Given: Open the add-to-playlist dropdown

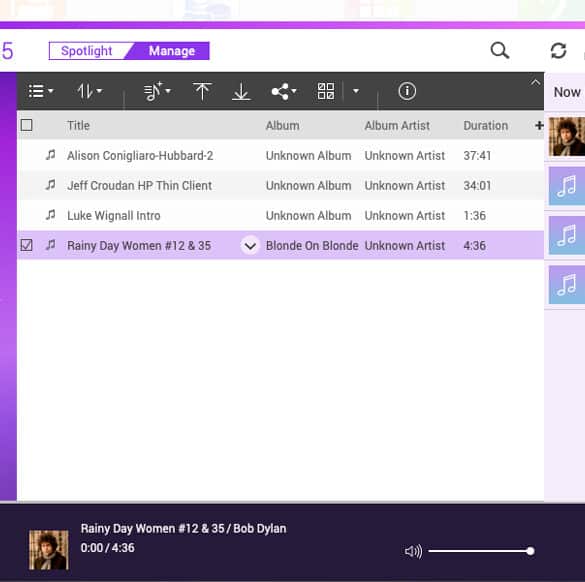Looking at the screenshot, I should (157, 91).
